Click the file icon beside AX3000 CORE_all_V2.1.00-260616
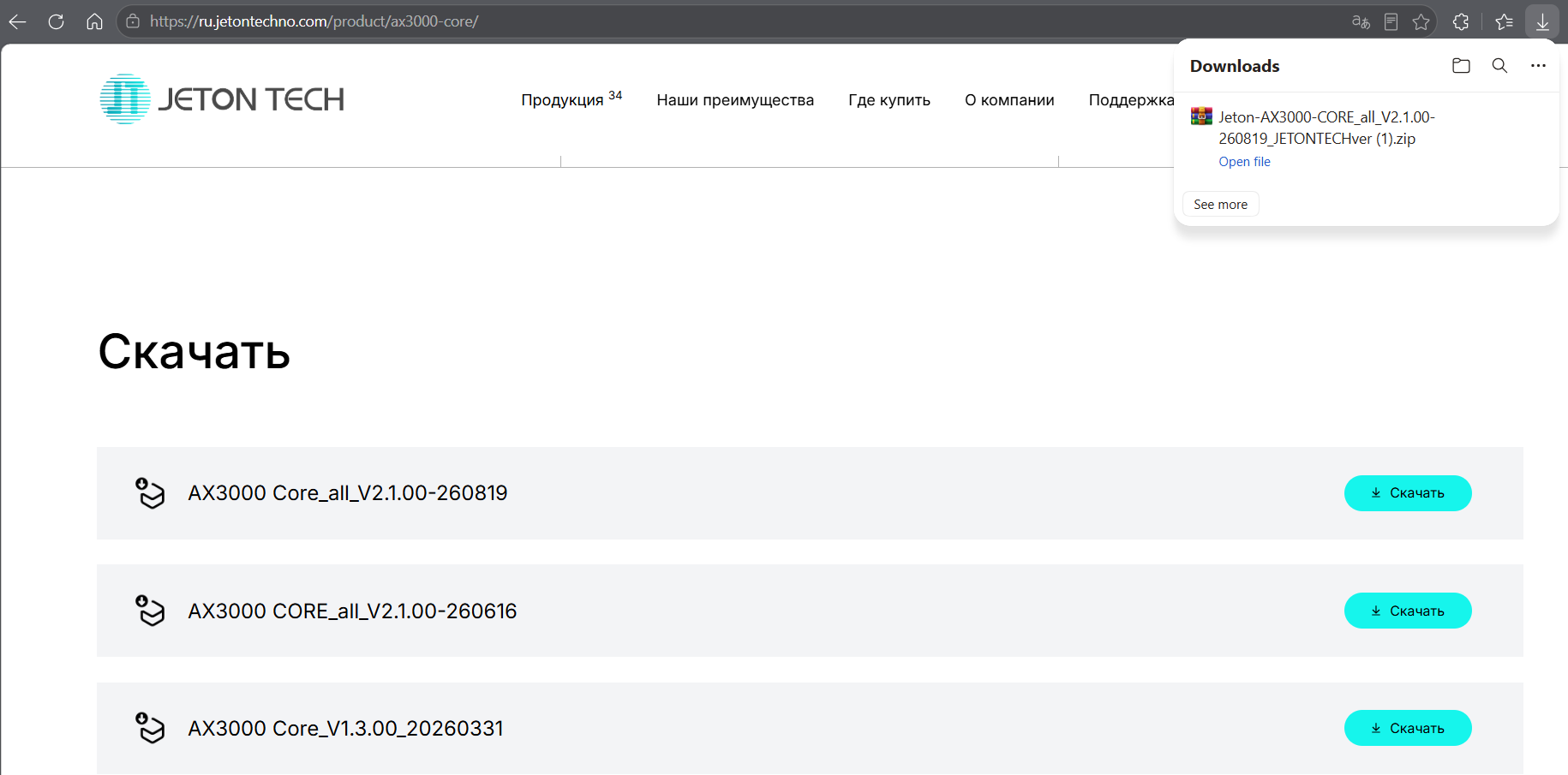 pos(150,611)
